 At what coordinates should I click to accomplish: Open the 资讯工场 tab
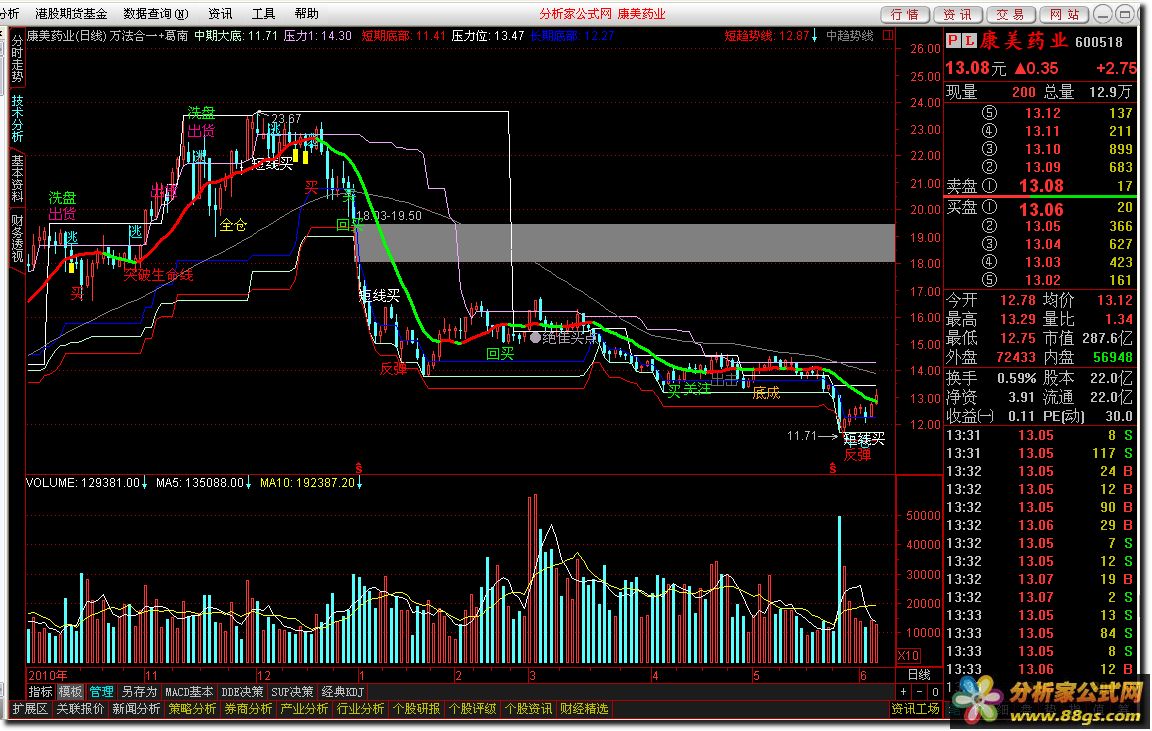[x=915, y=709]
